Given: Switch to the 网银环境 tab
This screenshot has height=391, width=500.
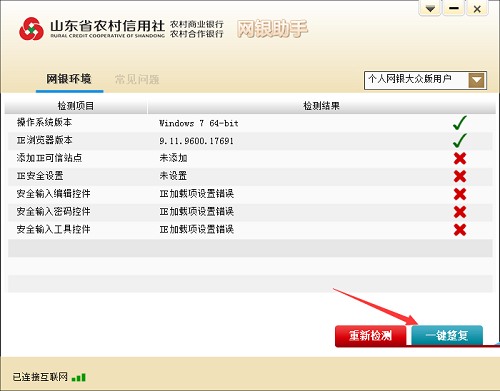Looking at the screenshot, I should click(69, 79).
